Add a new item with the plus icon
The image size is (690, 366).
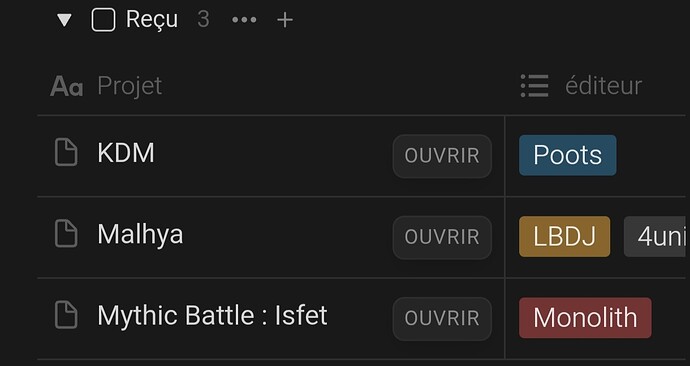(x=285, y=20)
